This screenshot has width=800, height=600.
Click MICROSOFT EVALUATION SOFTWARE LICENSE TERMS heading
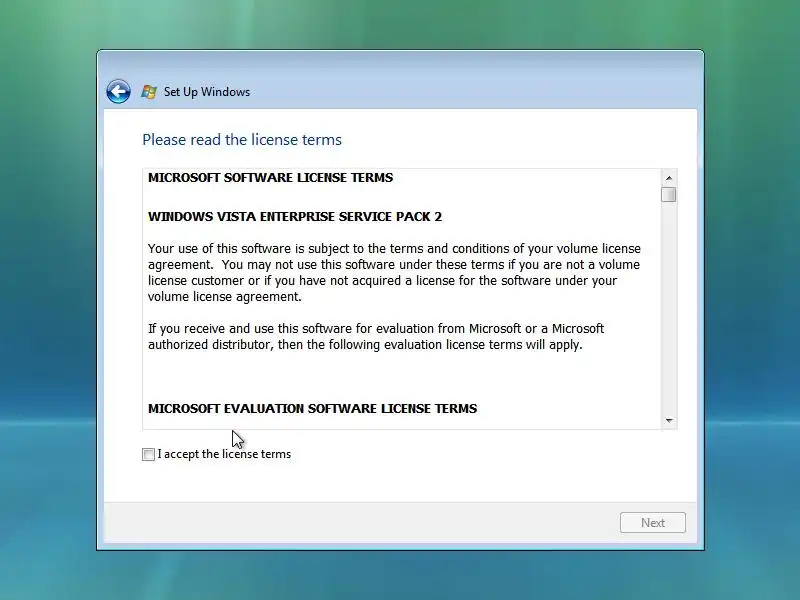point(312,408)
